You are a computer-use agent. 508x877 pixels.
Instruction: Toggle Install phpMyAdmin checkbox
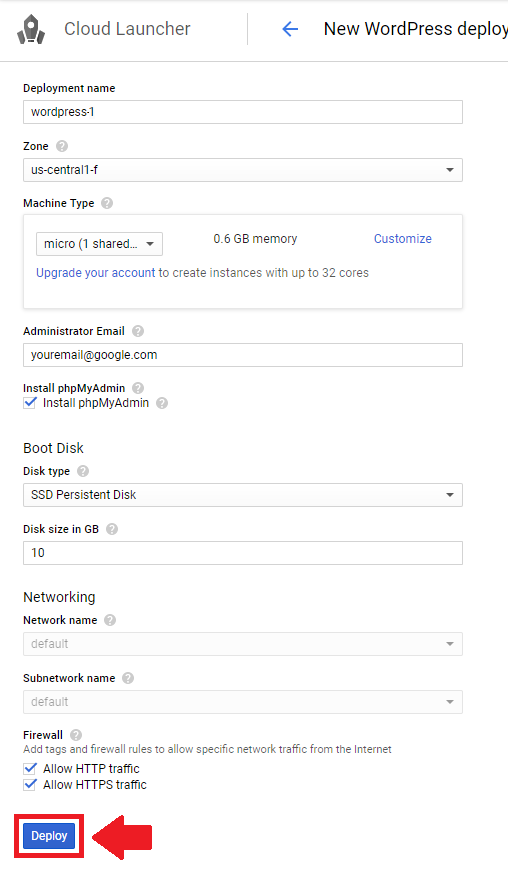coord(30,403)
